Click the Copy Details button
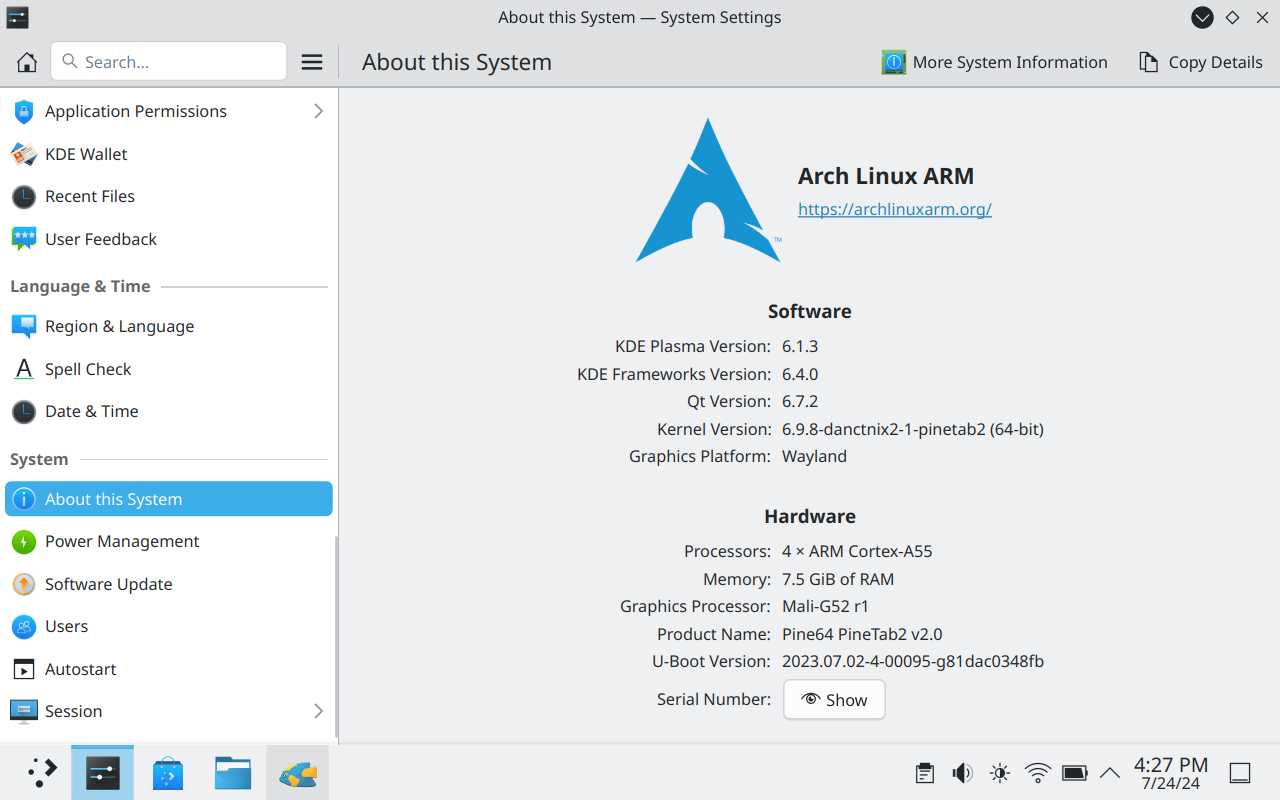The height and width of the screenshot is (800, 1280). pyautogui.click(x=1201, y=62)
